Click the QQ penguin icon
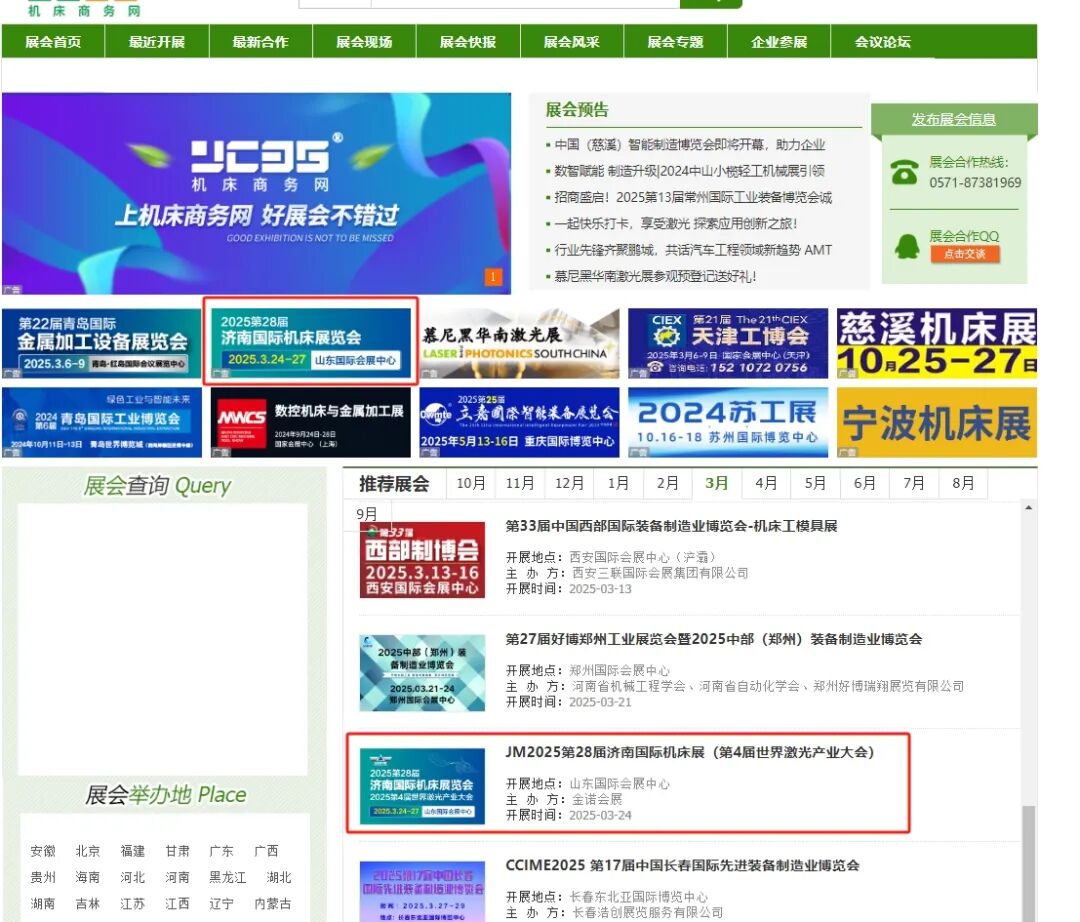This screenshot has width=1080, height=922. pyautogui.click(x=906, y=246)
